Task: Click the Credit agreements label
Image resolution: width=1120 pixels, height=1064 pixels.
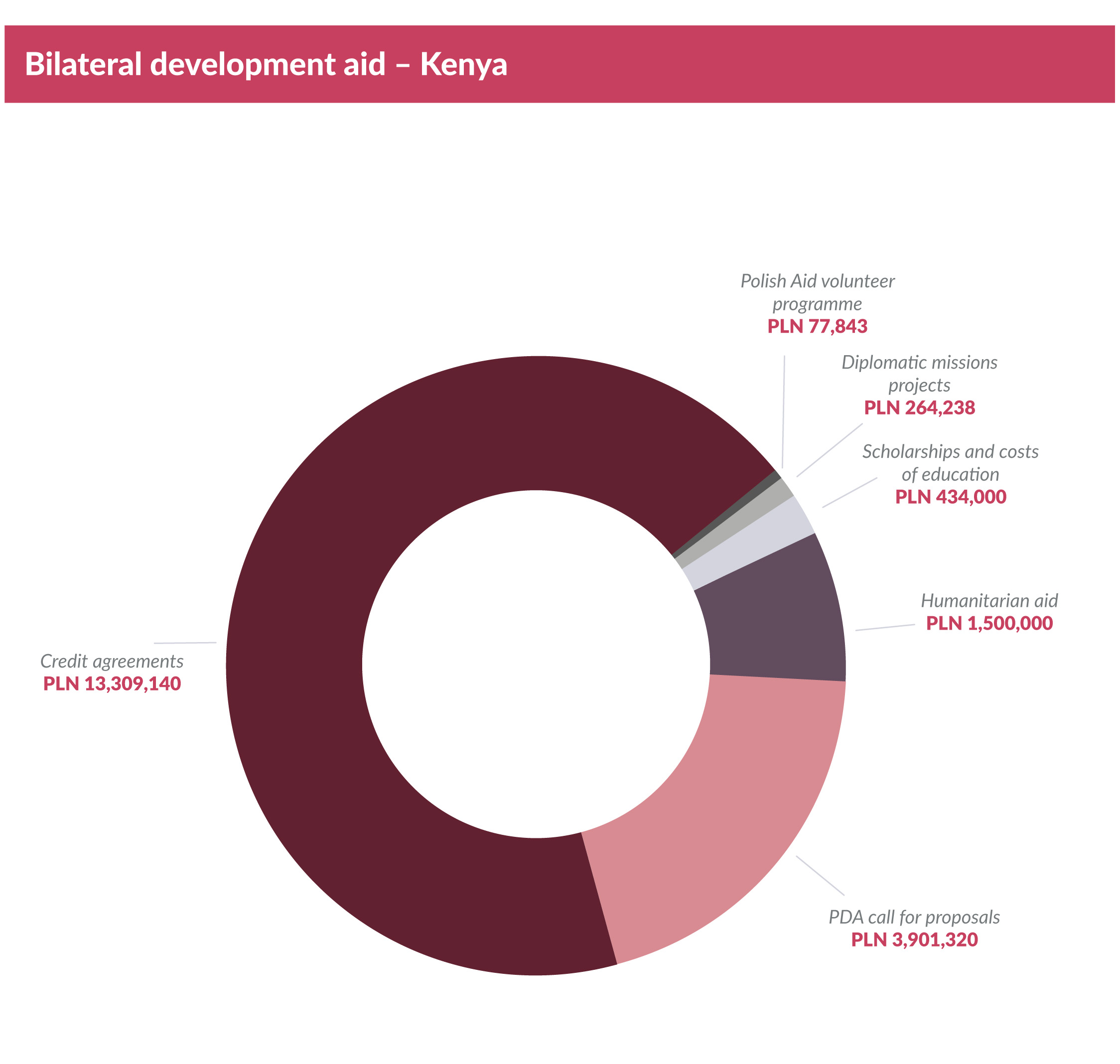Action: pyautogui.click(x=112, y=662)
